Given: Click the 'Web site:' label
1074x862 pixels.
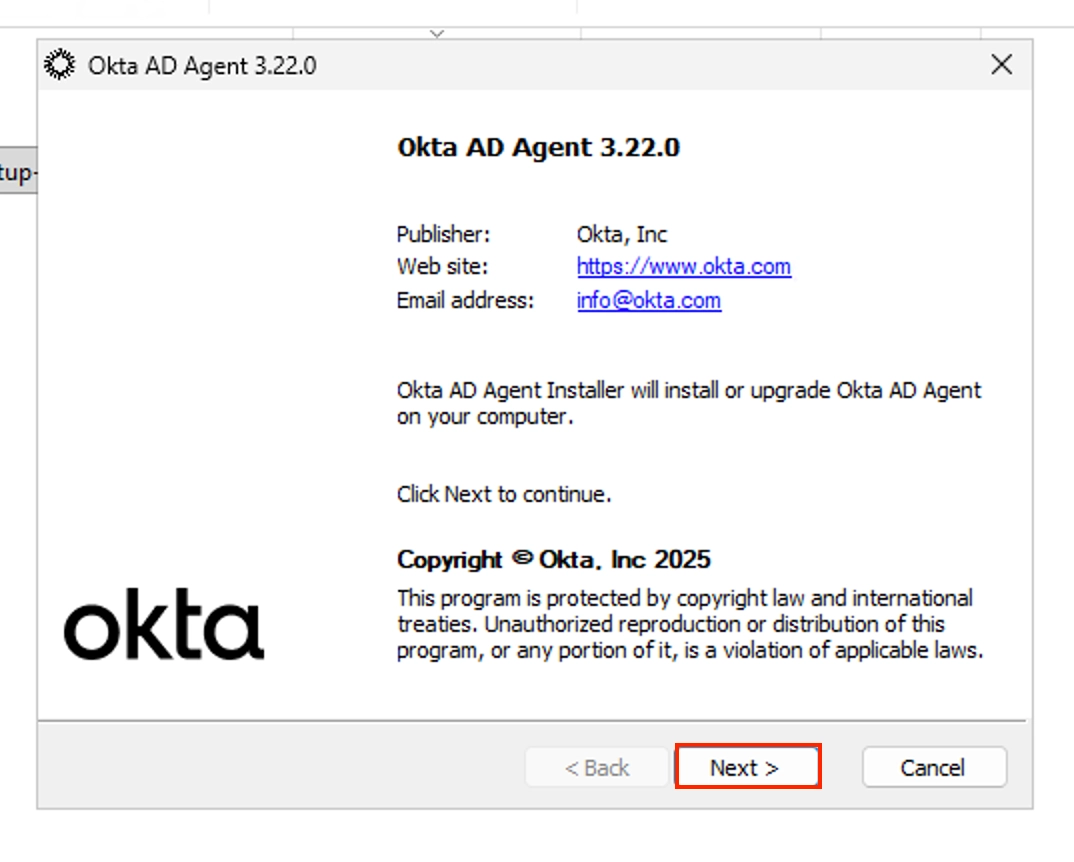Looking at the screenshot, I should pos(442,267).
